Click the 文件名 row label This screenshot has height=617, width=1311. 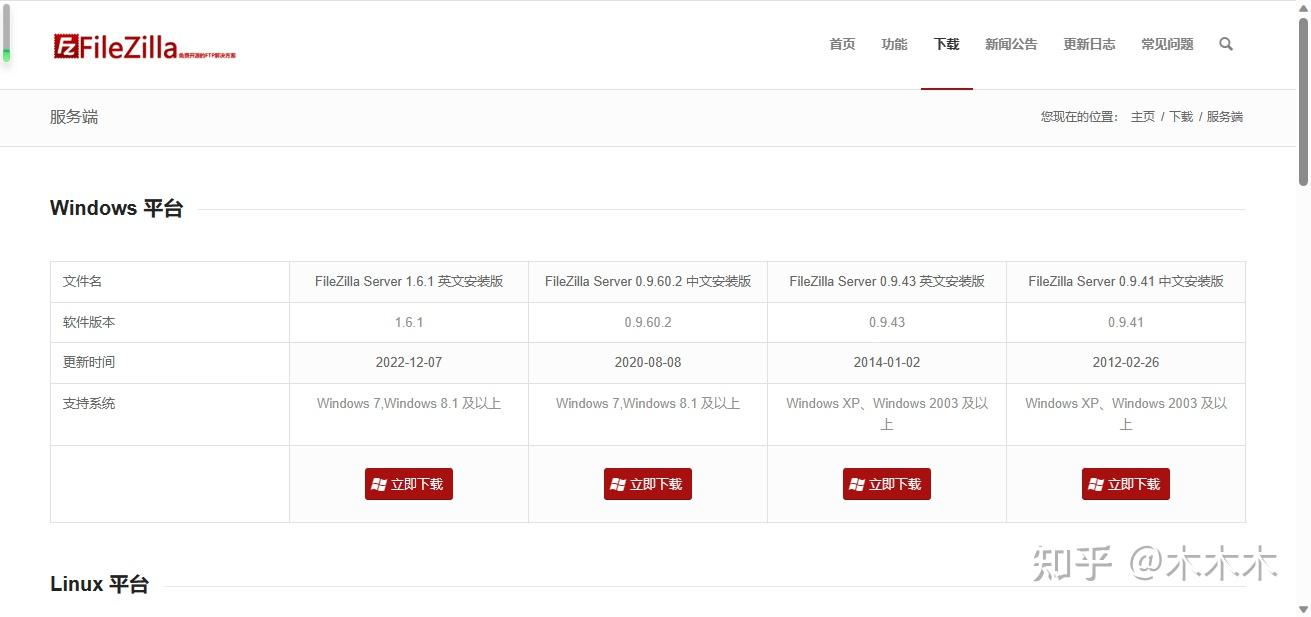pyautogui.click(x=82, y=282)
